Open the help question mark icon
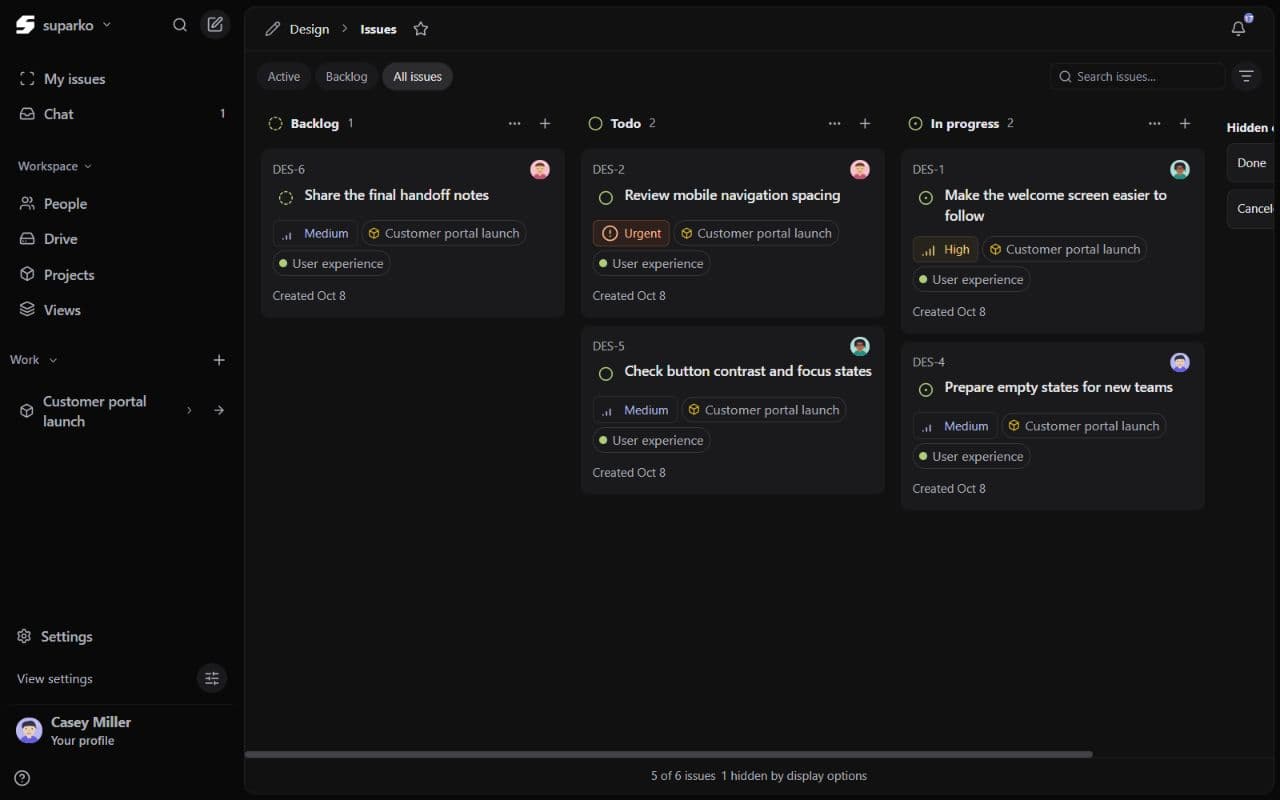 point(22,778)
